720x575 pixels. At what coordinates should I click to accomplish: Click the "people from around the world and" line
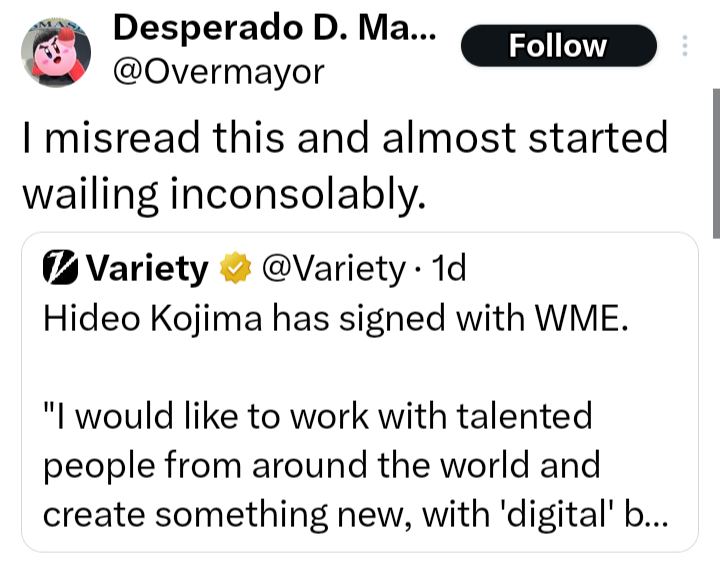[x=323, y=465]
